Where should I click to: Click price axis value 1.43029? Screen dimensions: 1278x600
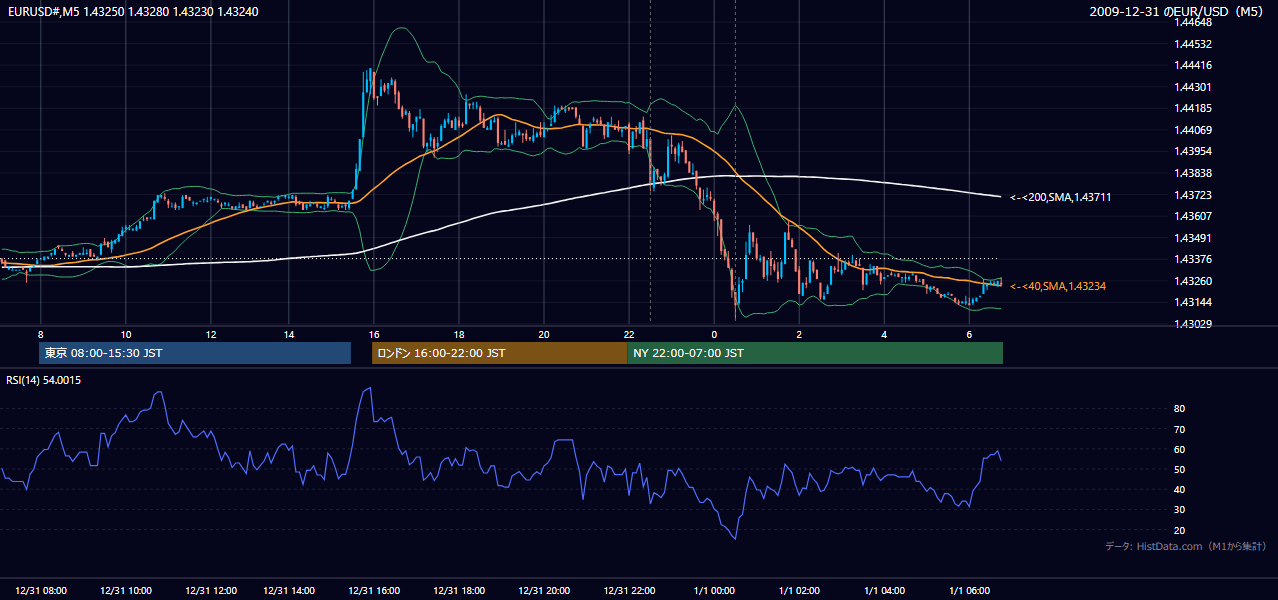tap(1193, 324)
